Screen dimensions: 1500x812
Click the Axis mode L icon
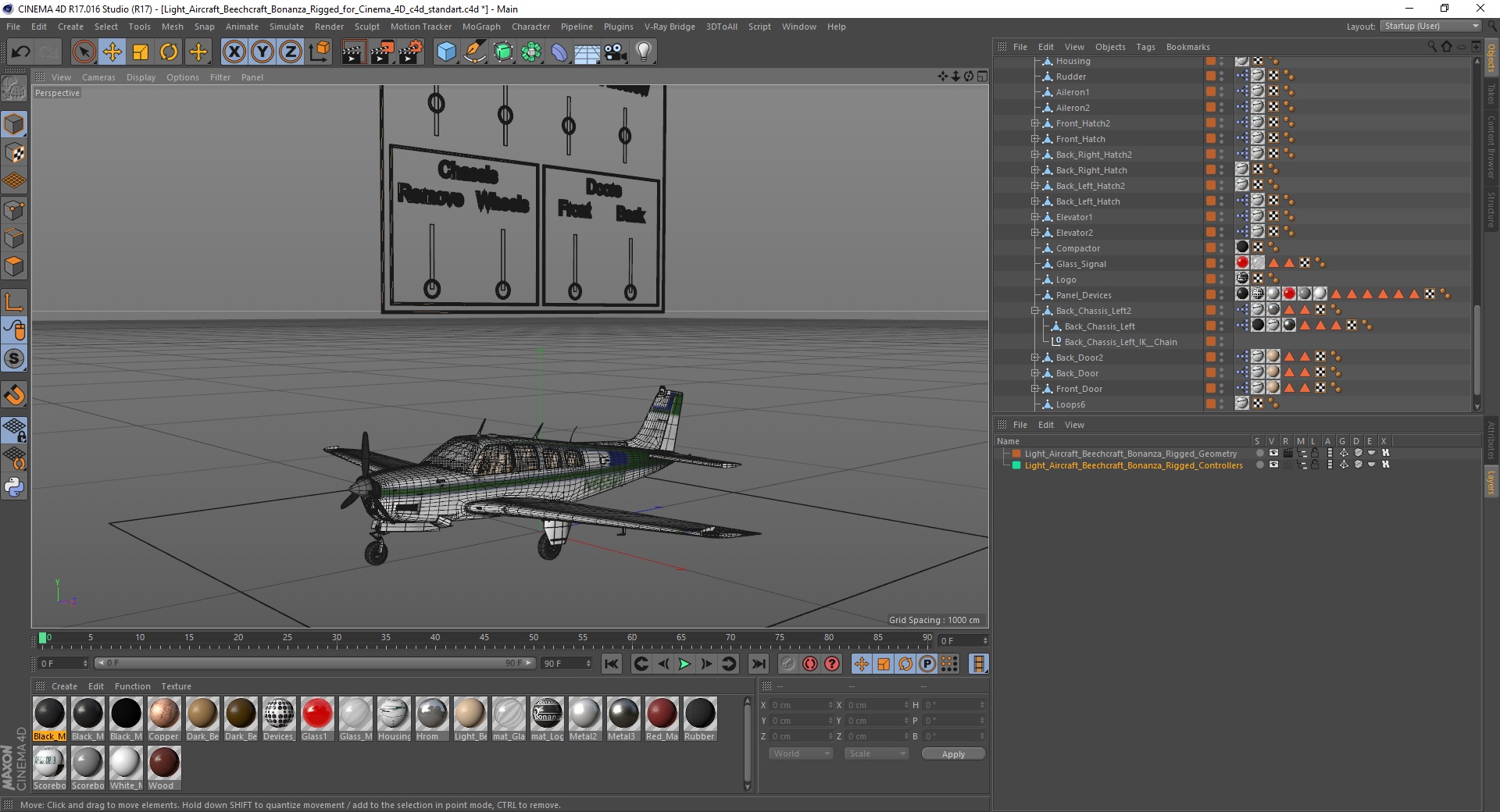pyautogui.click(x=14, y=302)
